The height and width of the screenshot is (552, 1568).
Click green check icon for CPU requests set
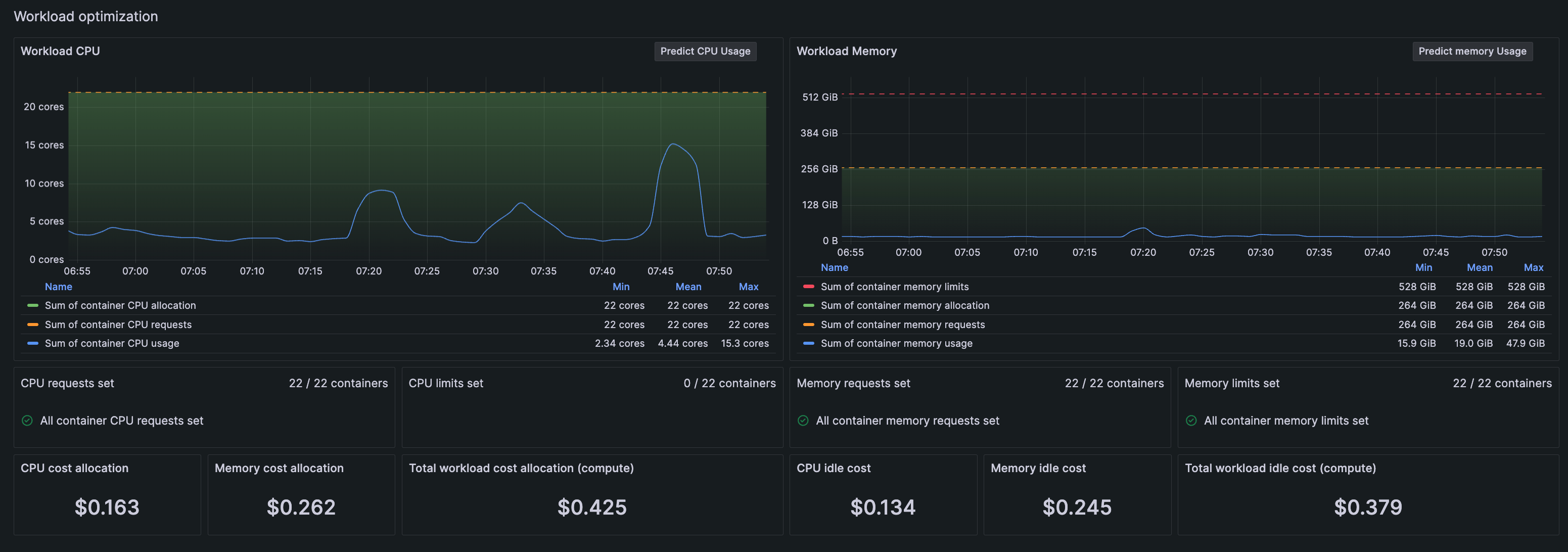27,421
